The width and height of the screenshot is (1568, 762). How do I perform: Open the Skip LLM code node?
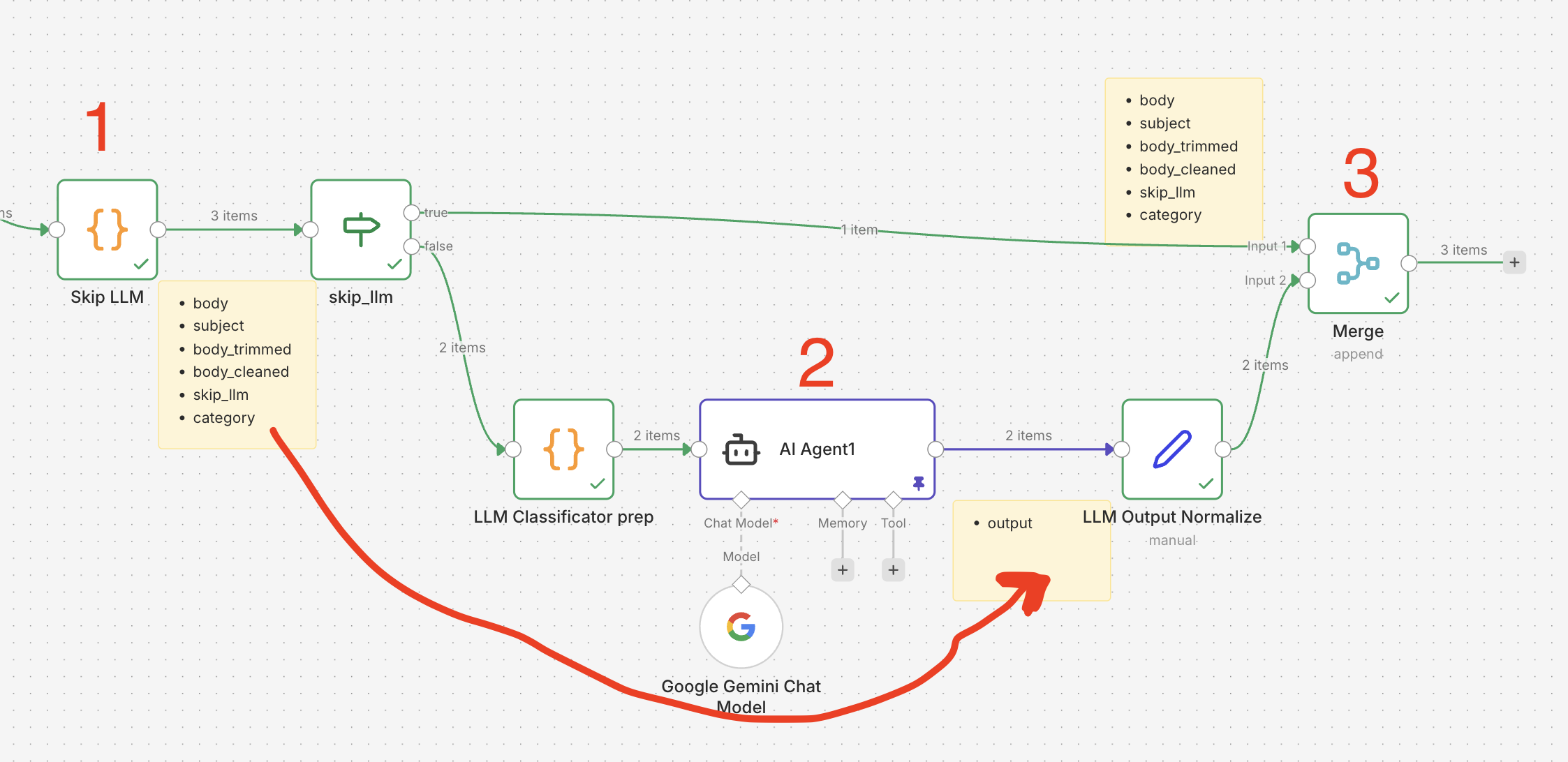[107, 230]
